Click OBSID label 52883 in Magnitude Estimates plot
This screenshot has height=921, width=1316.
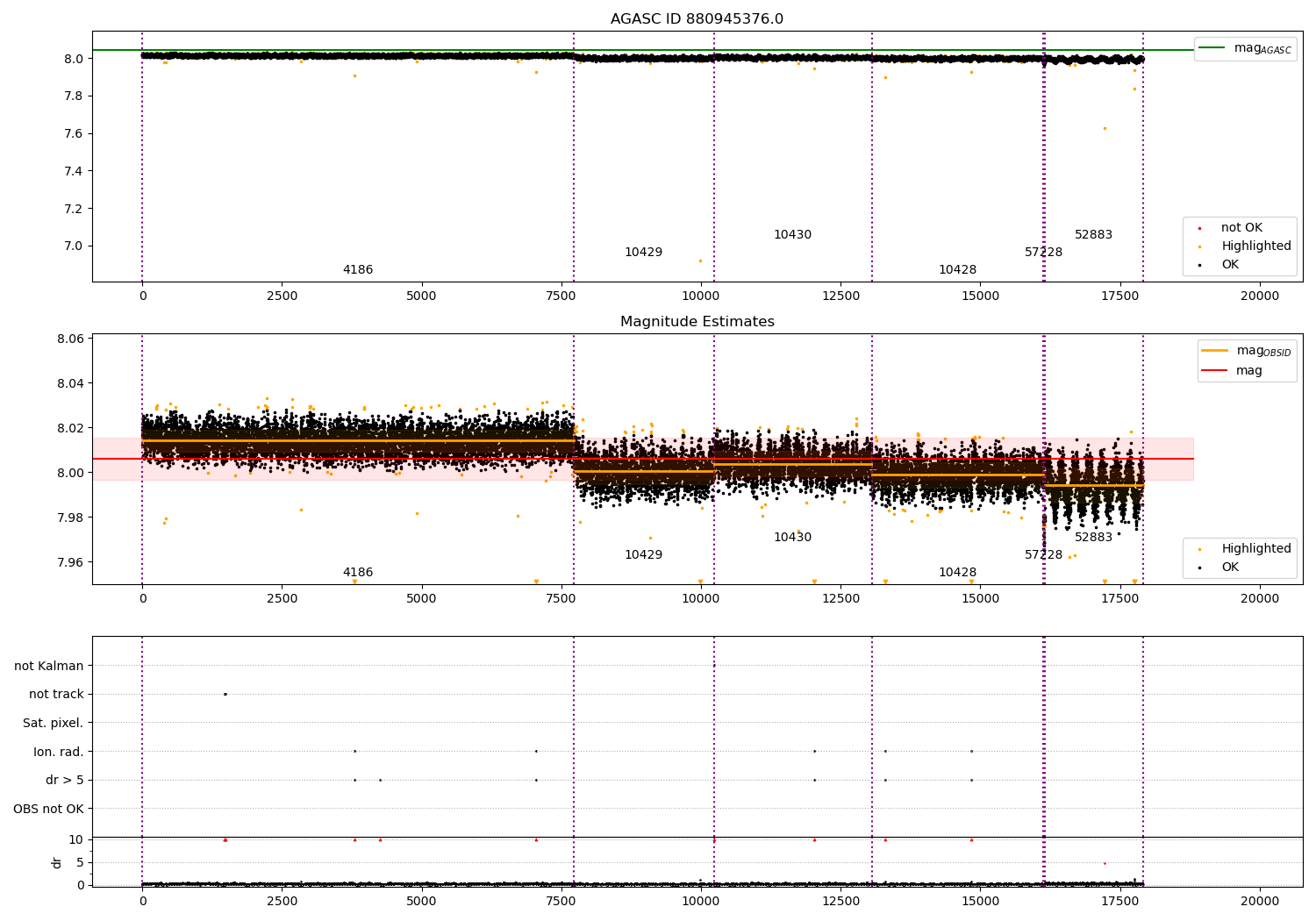coord(1093,538)
